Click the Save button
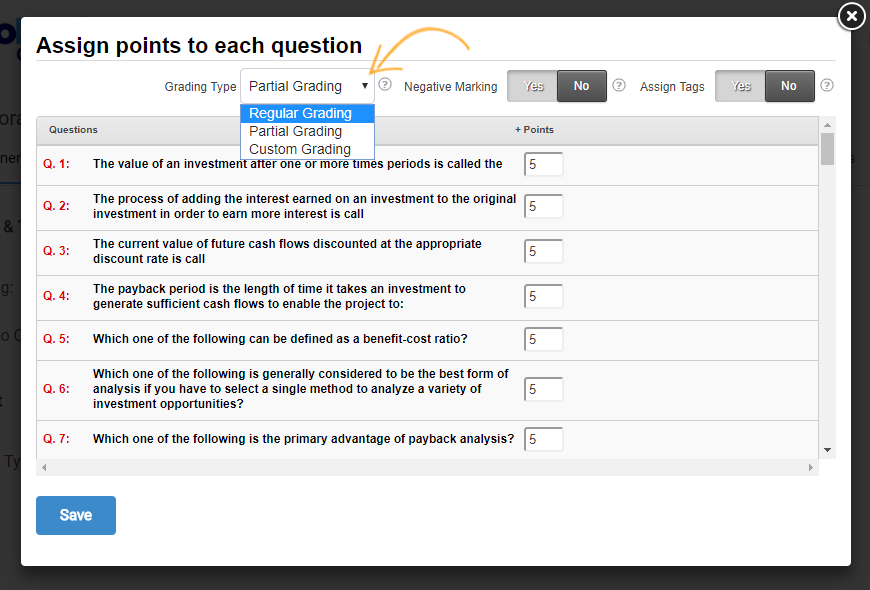The image size is (870, 590). [76, 515]
